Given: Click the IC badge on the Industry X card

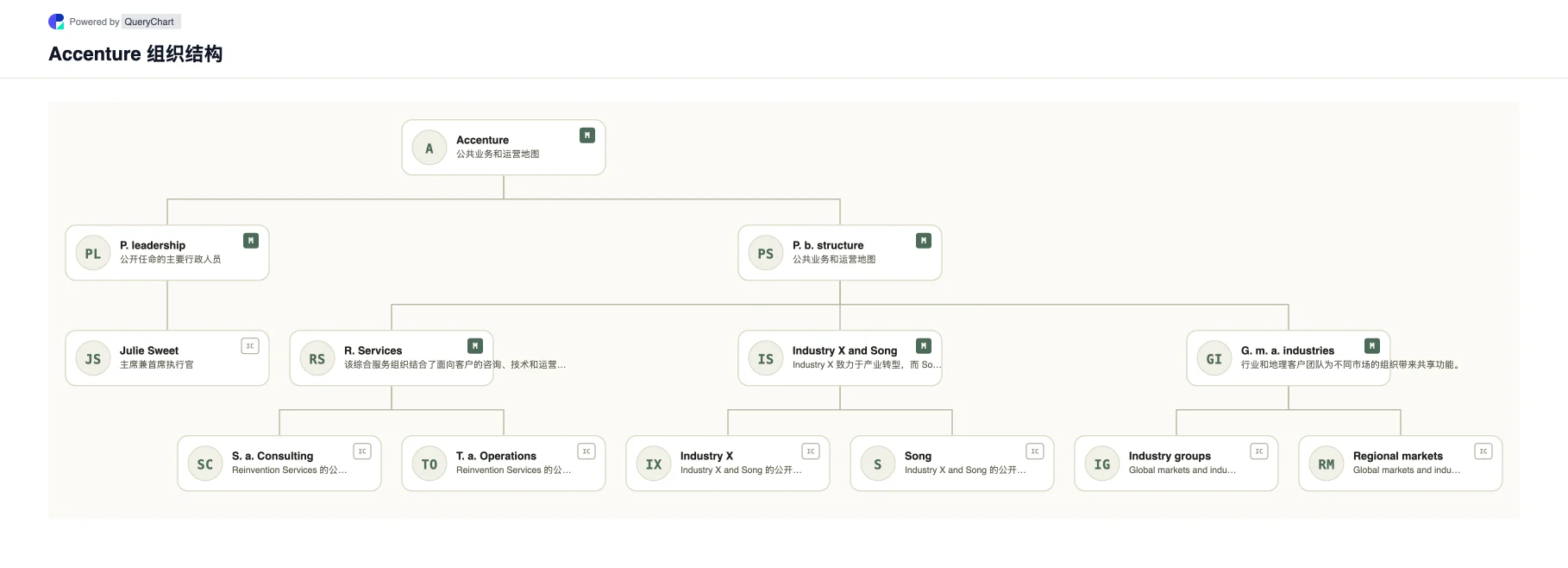Looking at the screenshot, I should pos(811,451).
